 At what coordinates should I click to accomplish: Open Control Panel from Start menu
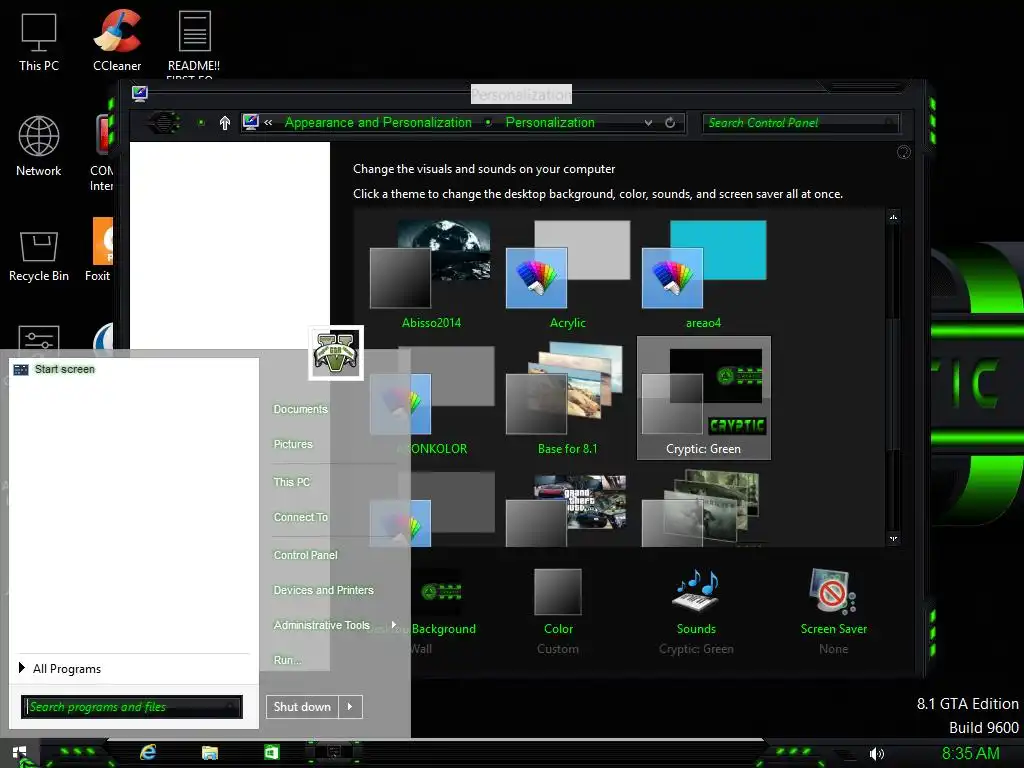coord(305,555)
